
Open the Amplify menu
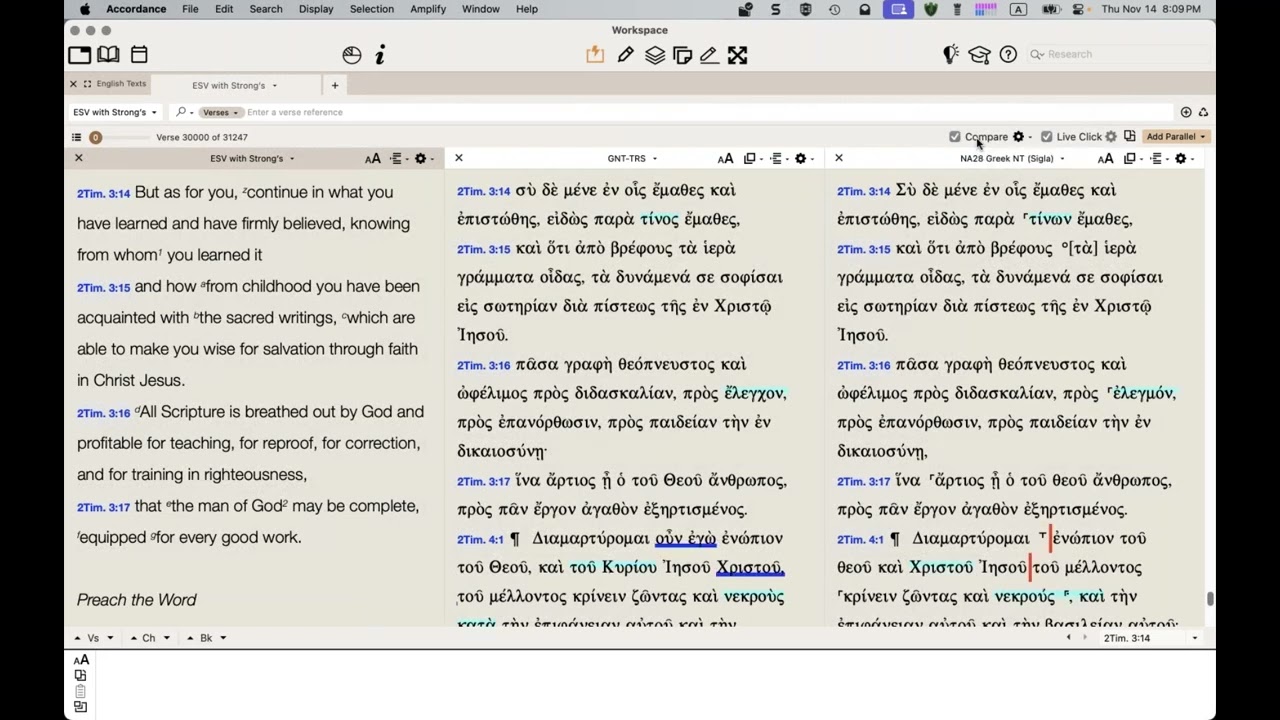(x=430, y=9)
